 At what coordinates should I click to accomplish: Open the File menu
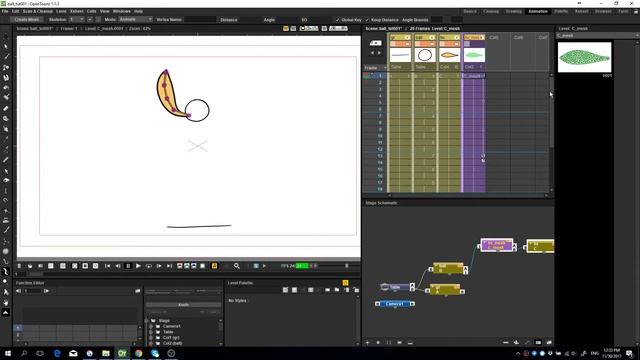(5, 11)
